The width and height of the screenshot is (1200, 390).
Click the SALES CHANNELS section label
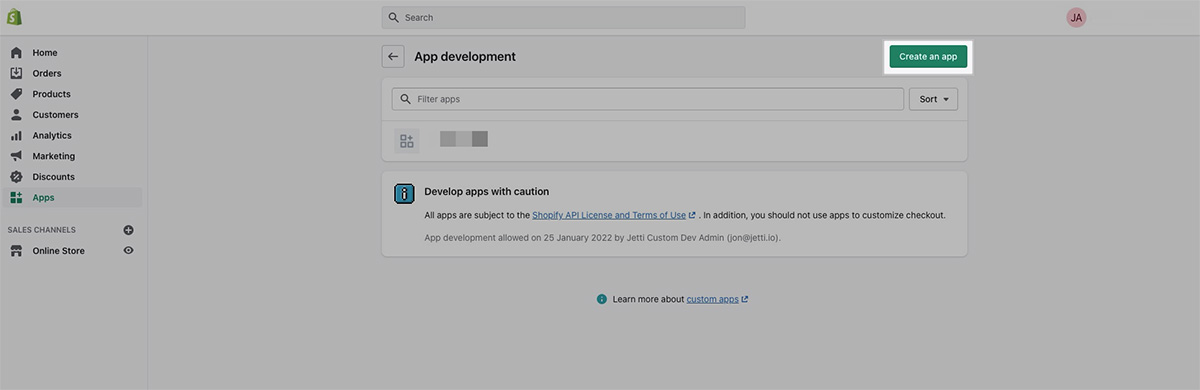[x=42, y=230]
